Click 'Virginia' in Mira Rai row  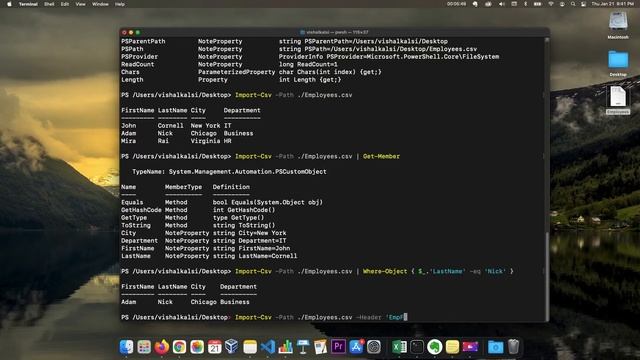point(205,141)
